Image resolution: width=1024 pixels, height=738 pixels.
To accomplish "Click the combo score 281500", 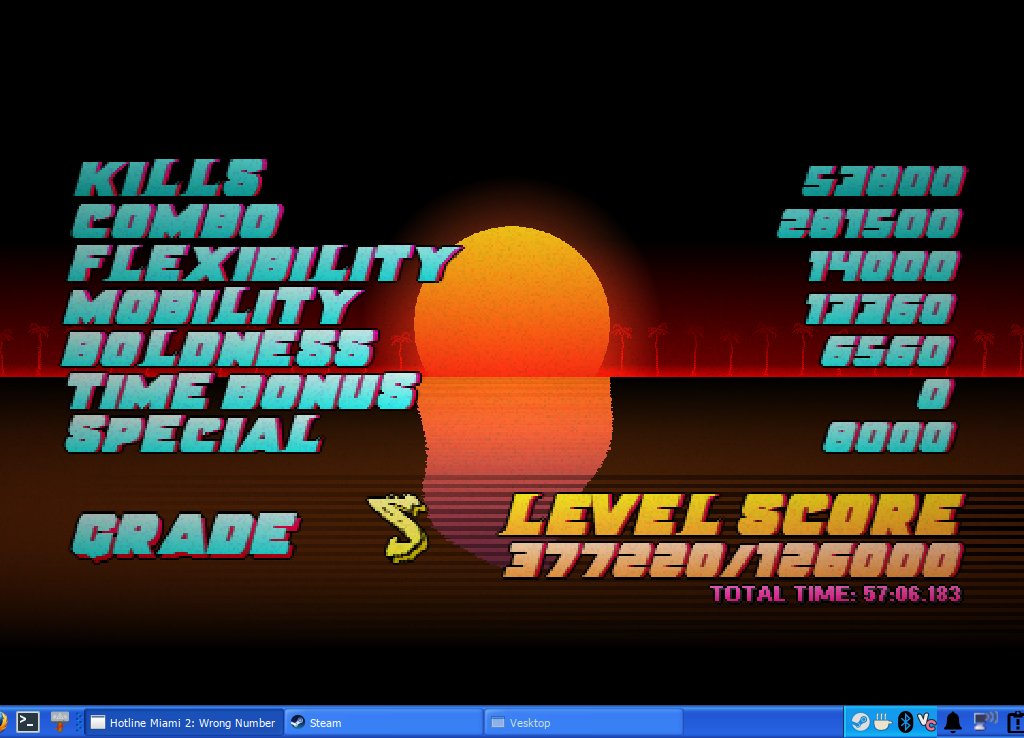I will pyautogui.click(x=870, y=223).
